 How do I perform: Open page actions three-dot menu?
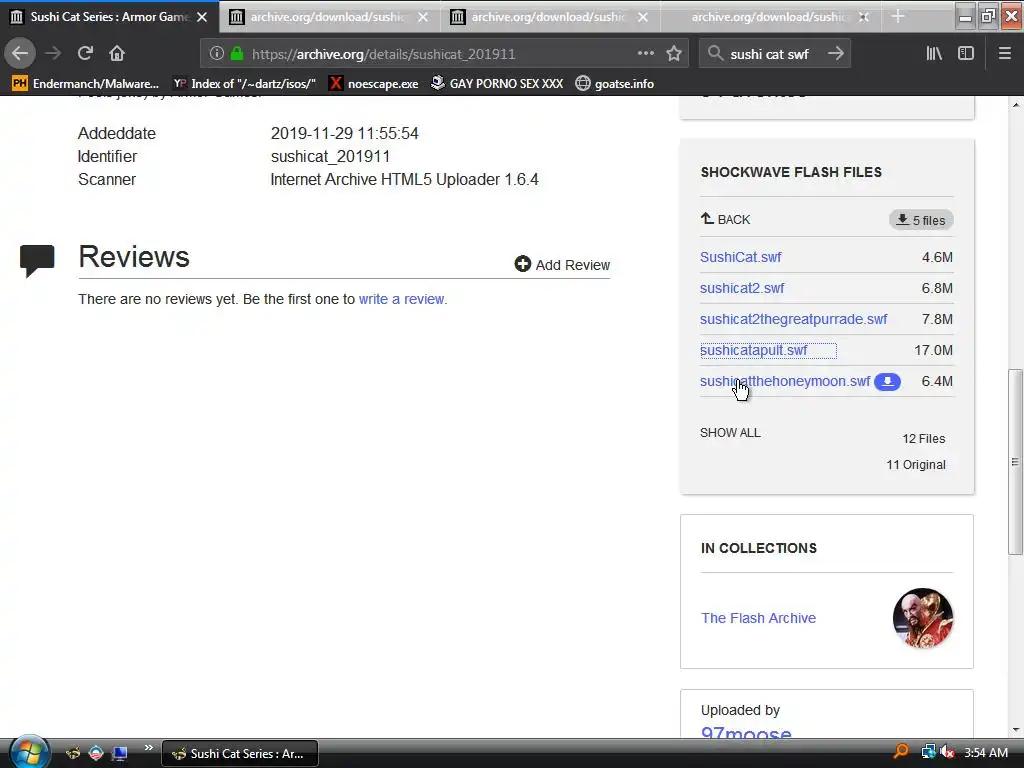645,53
